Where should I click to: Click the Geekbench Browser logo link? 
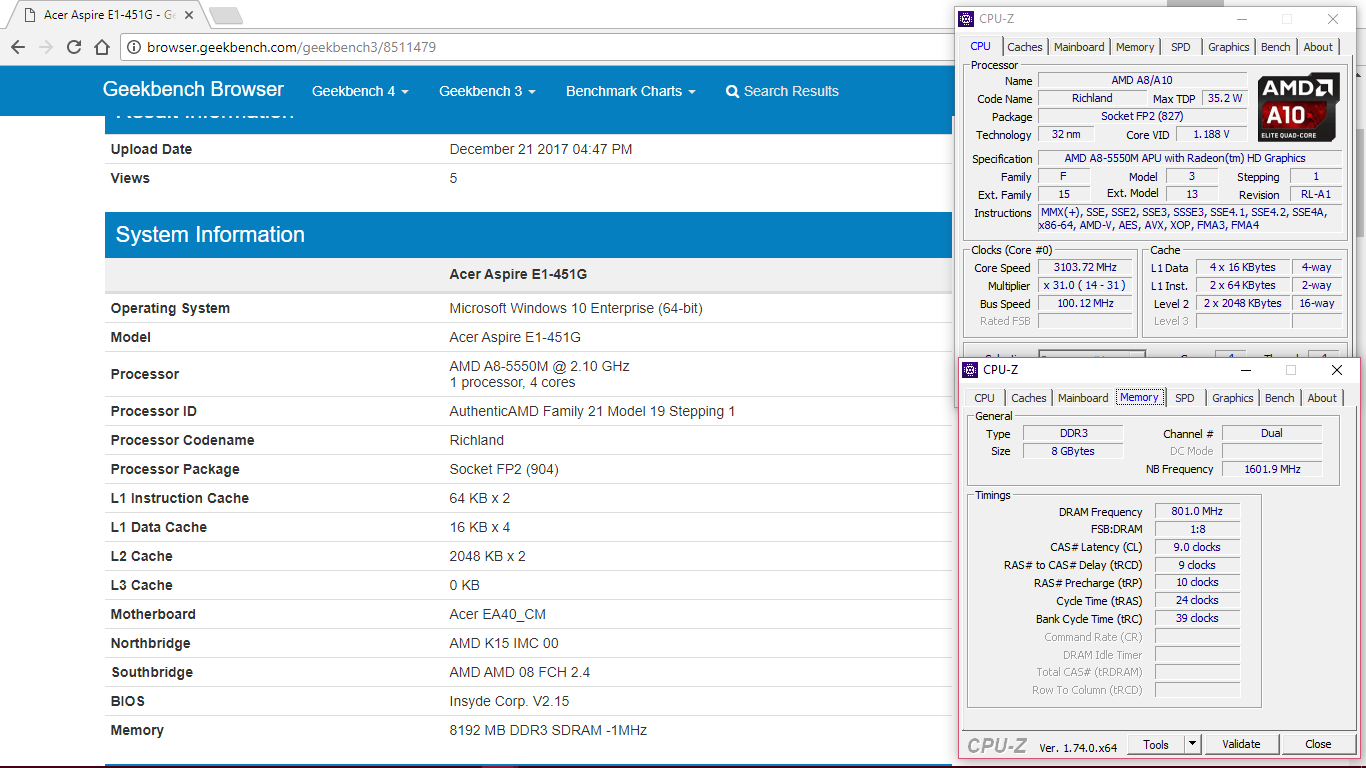point(193,89)
